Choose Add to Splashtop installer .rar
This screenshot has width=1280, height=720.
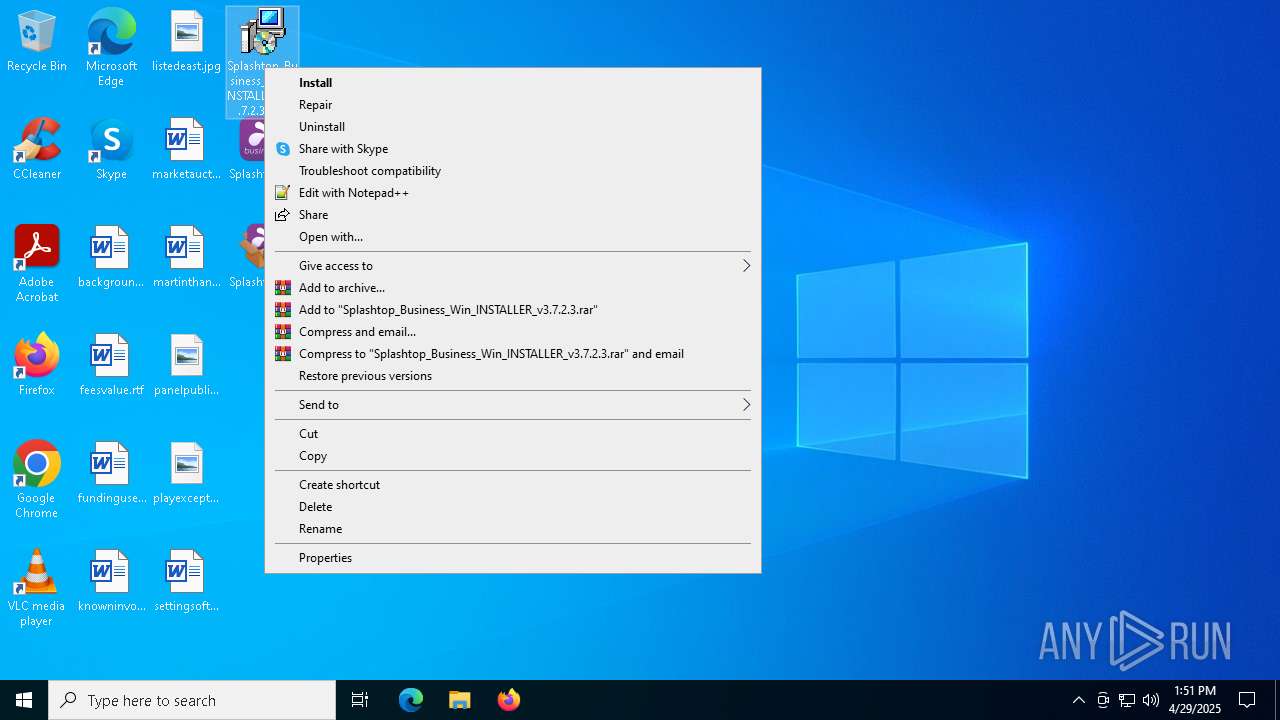pos(513,310)
